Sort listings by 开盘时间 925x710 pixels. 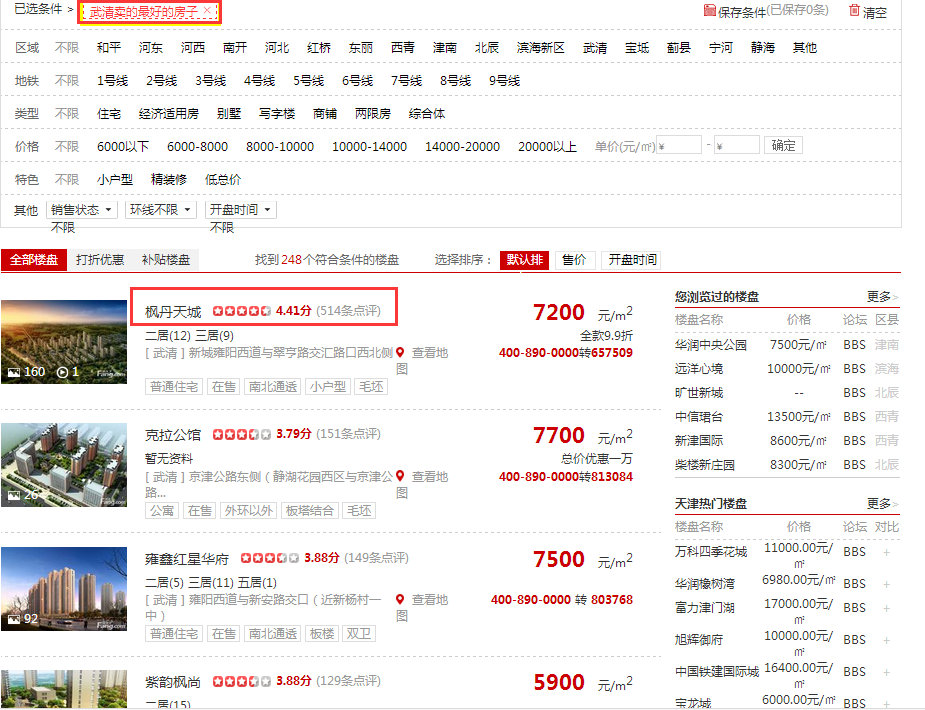[x=632, y=260]
